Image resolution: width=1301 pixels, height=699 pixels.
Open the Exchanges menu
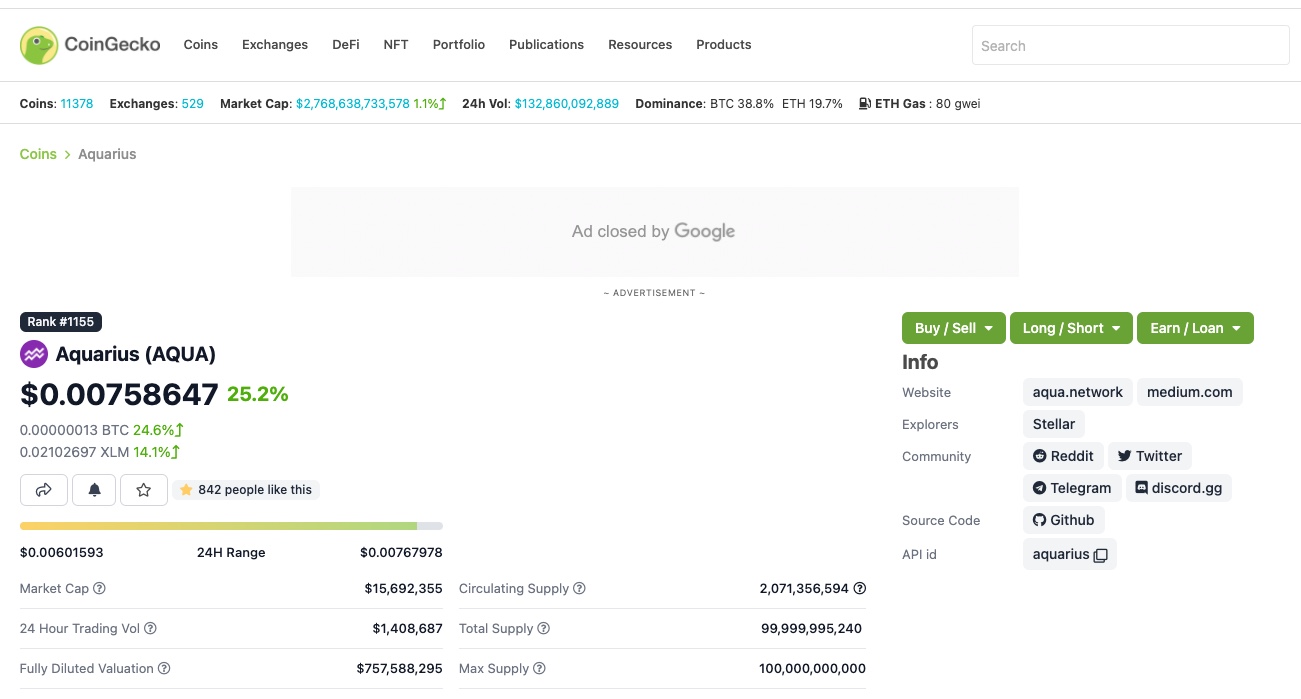click(x=275, y=45)
